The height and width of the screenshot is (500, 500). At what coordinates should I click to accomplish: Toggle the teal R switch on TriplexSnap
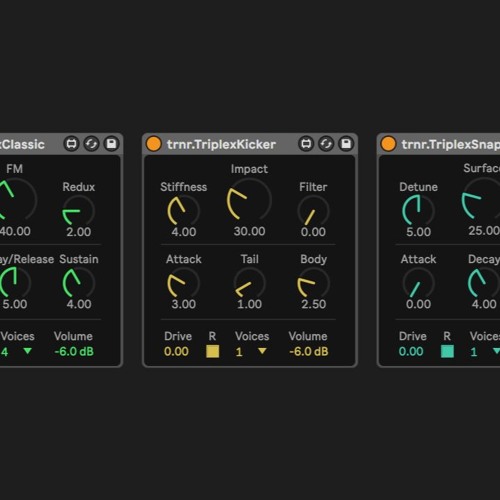(x=447, y=351)
